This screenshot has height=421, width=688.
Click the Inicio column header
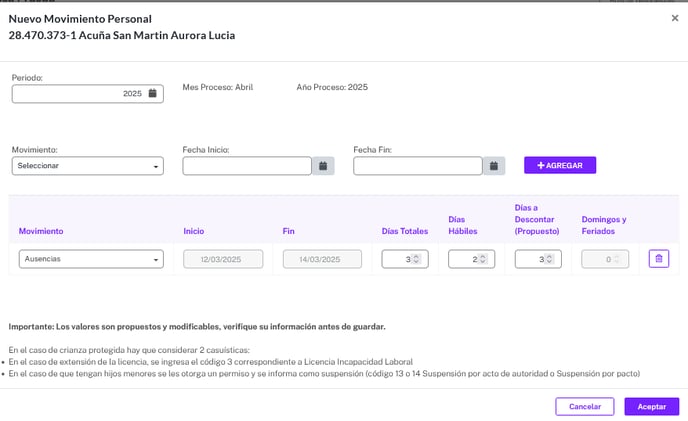coord(194,231)
